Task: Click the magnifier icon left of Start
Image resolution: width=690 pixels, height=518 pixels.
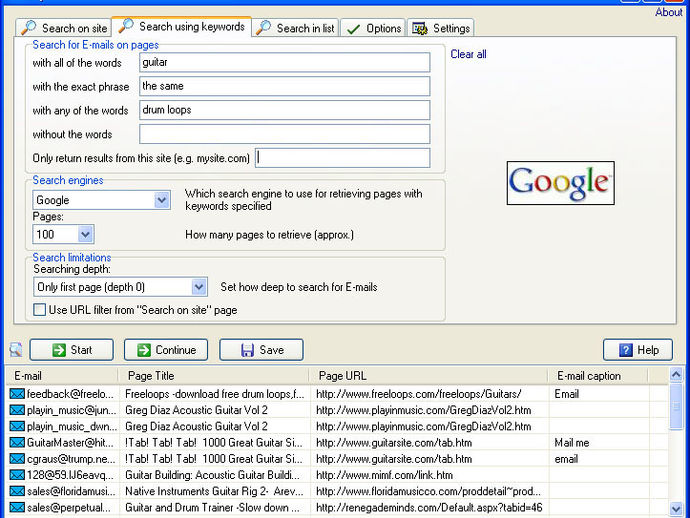Action: [16, 349]
